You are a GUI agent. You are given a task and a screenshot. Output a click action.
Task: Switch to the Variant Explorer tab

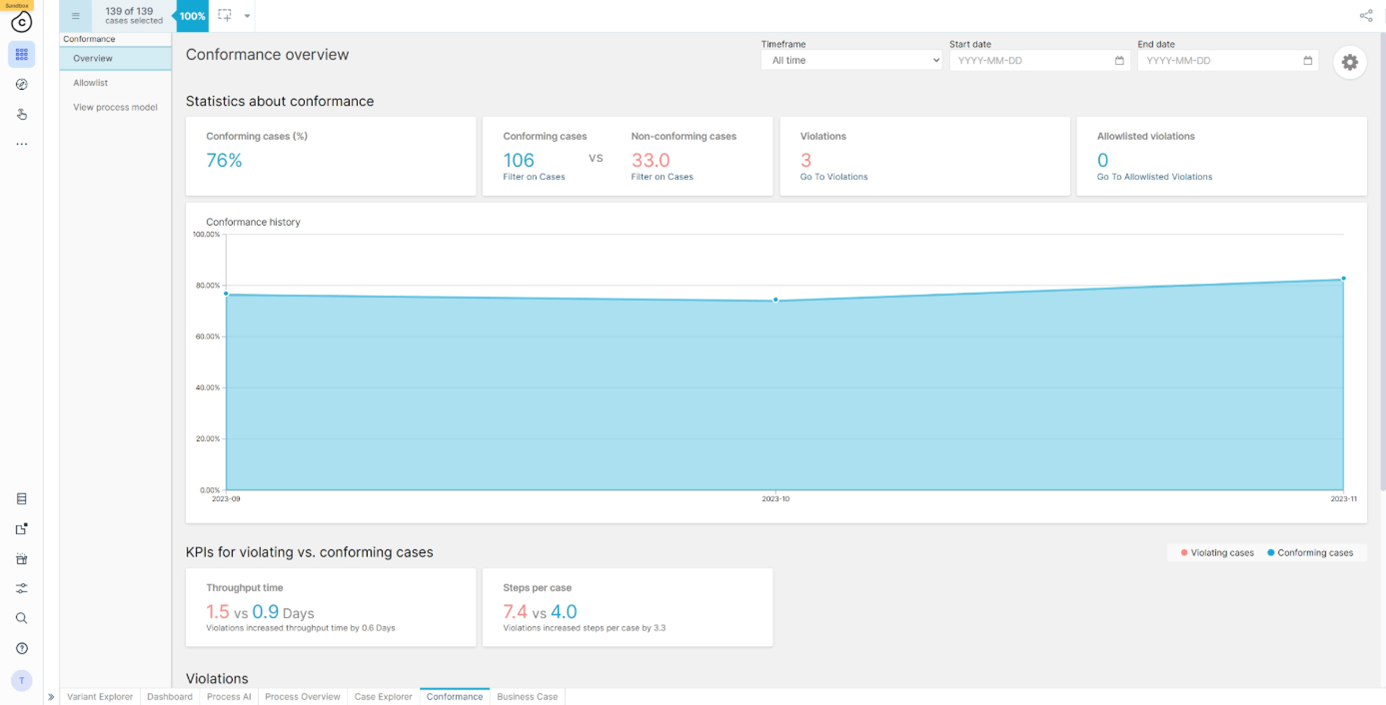[100, 697]
